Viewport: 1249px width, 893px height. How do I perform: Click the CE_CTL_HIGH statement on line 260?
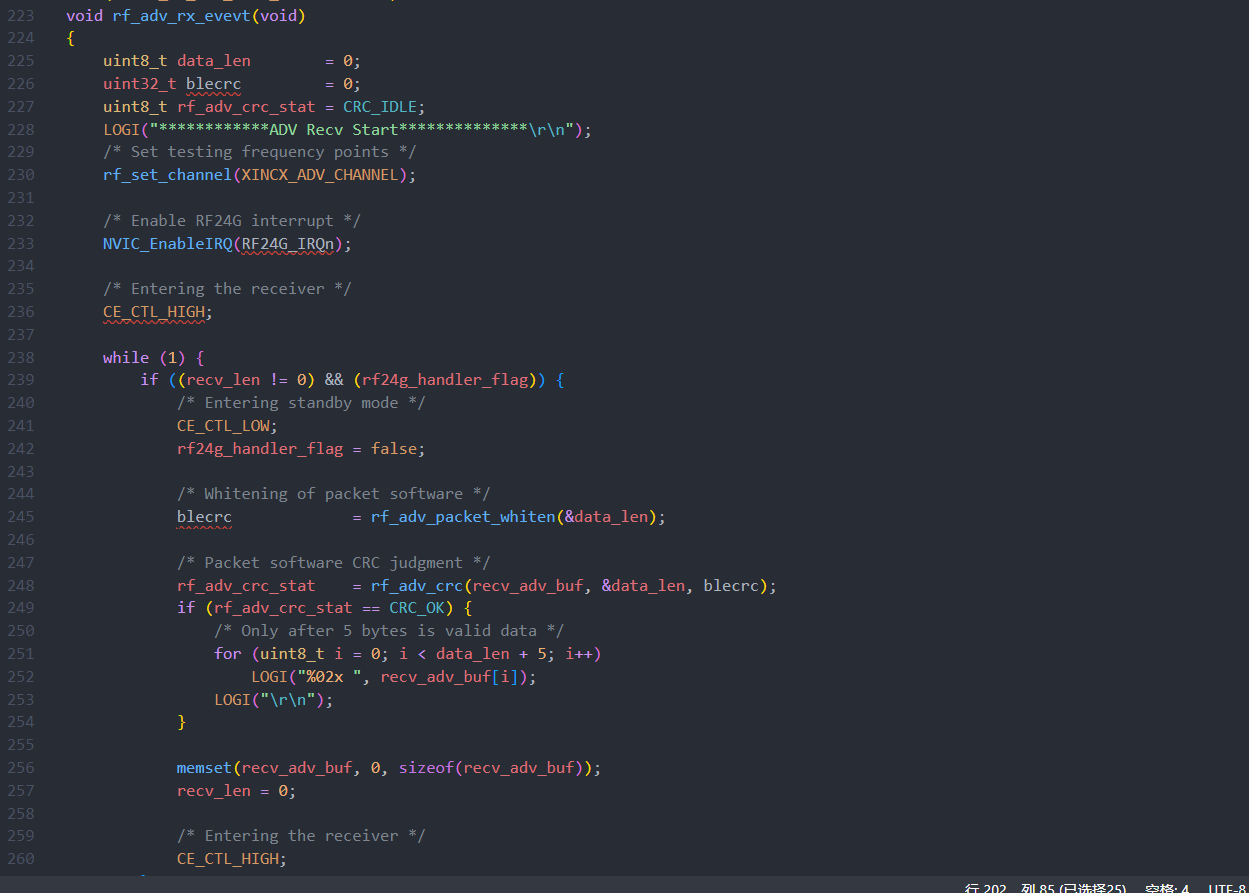pyautogui.click(x=232, y=858)
